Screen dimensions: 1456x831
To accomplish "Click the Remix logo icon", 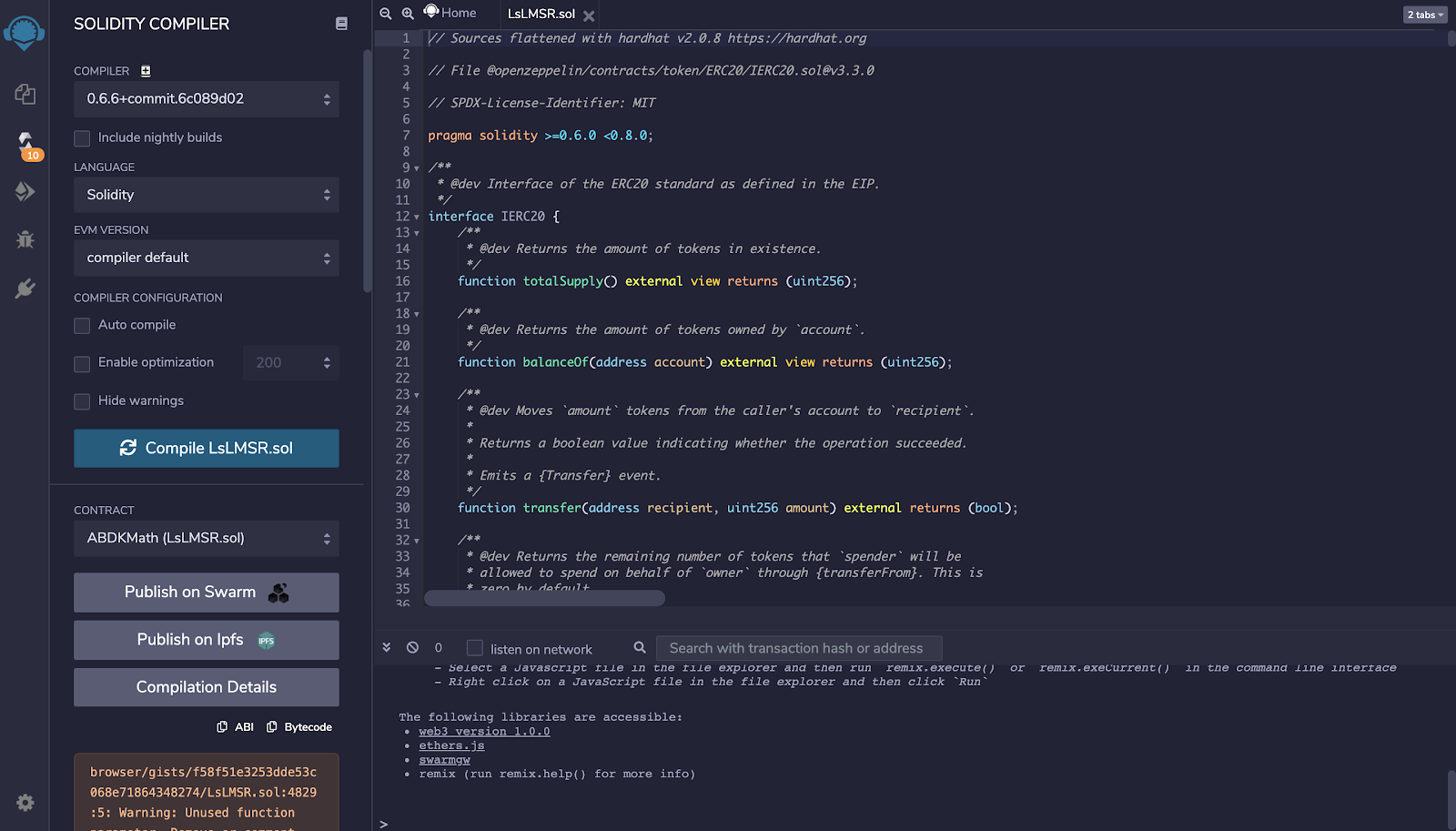I will 25,33.
